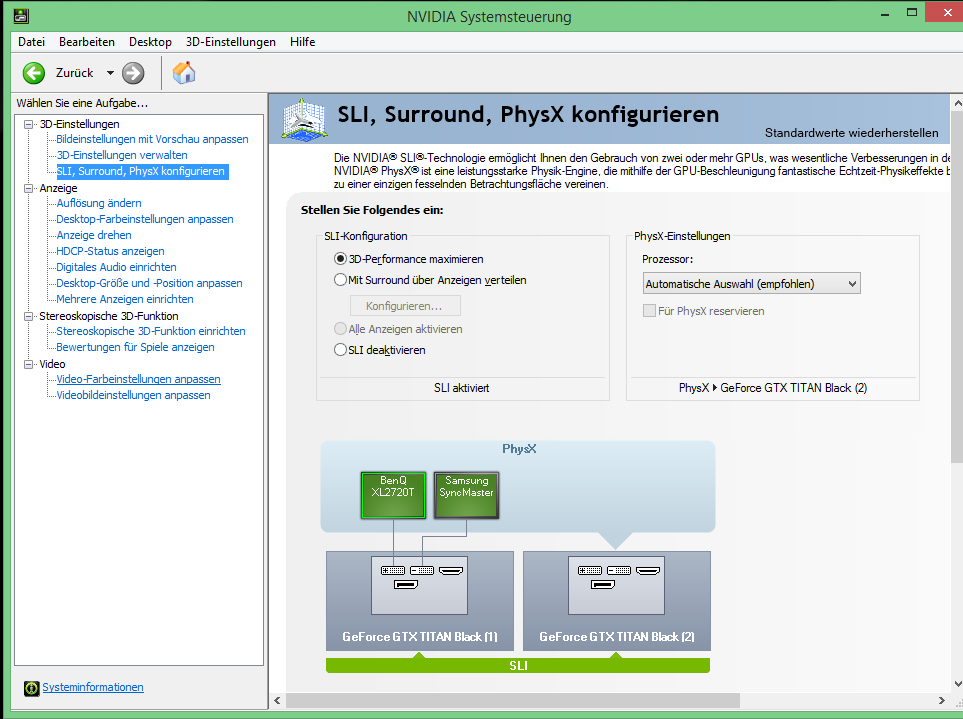
Task: Open the Zurück history dropdown arrow
Action: [x=111, y=73]
